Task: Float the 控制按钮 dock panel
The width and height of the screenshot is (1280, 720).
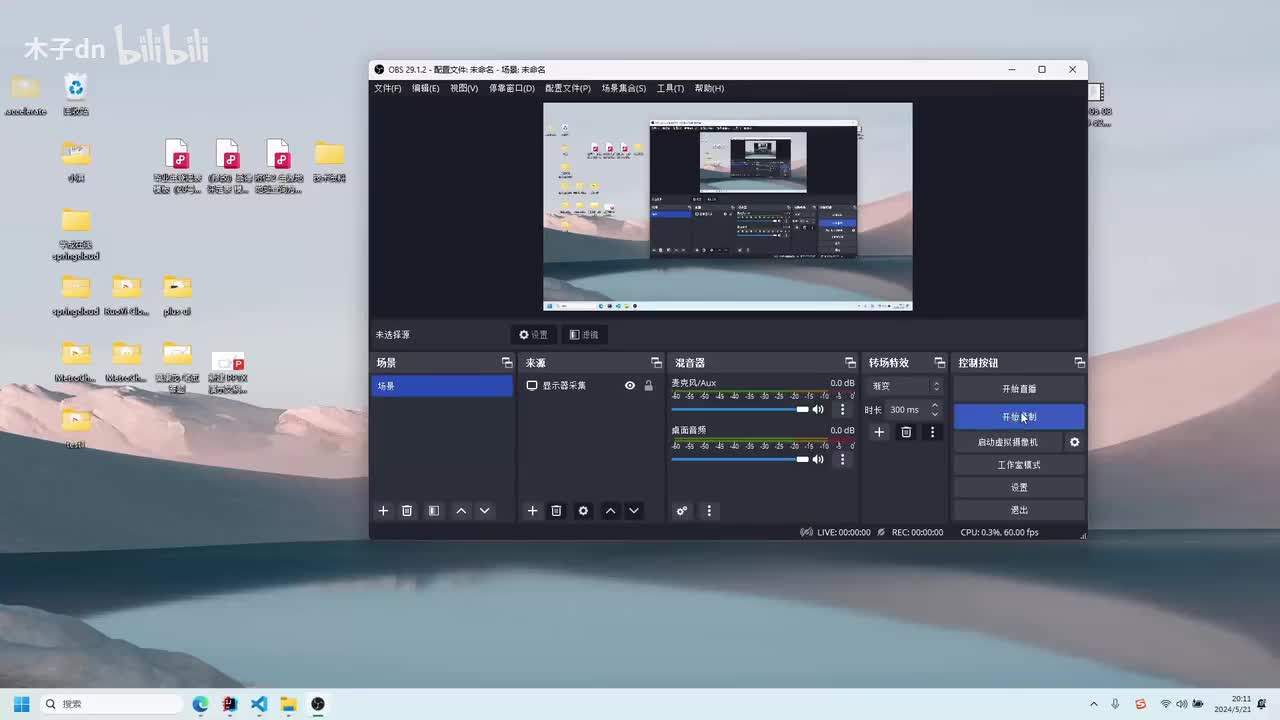Action: coord(1079,362)
